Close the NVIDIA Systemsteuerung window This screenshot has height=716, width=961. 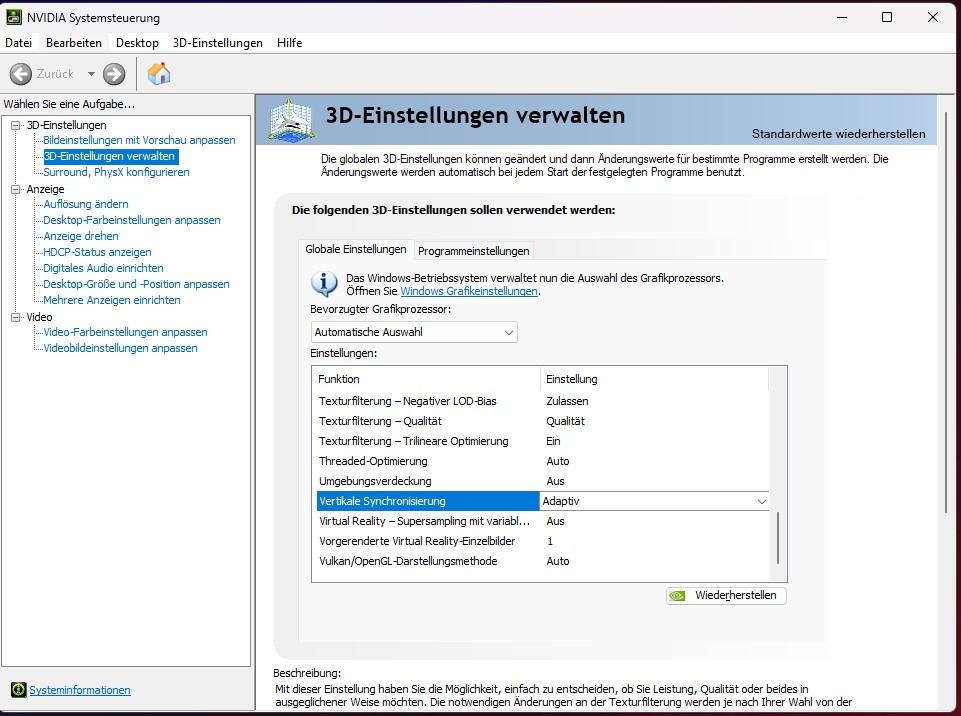point(933,17)
